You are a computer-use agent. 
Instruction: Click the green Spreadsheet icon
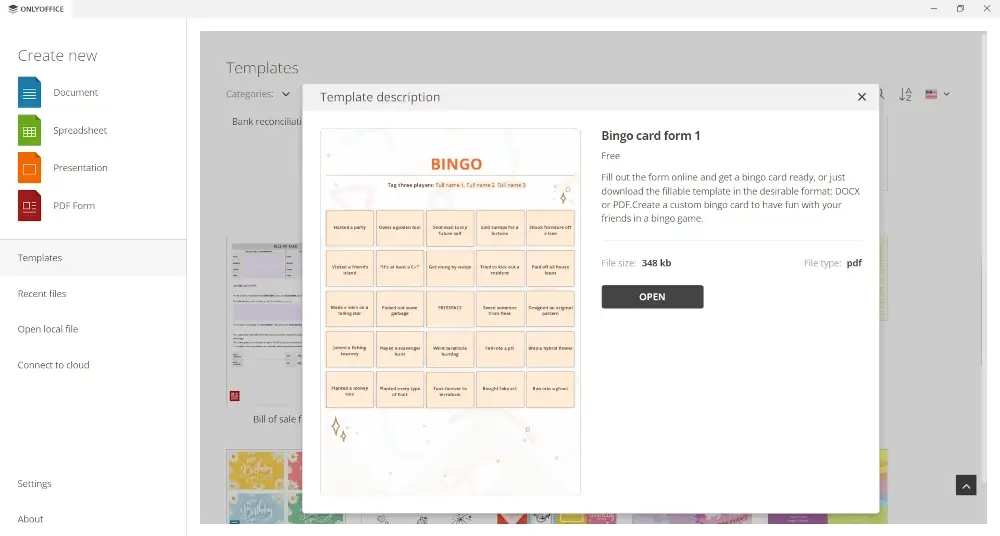[x=29, y=130]
